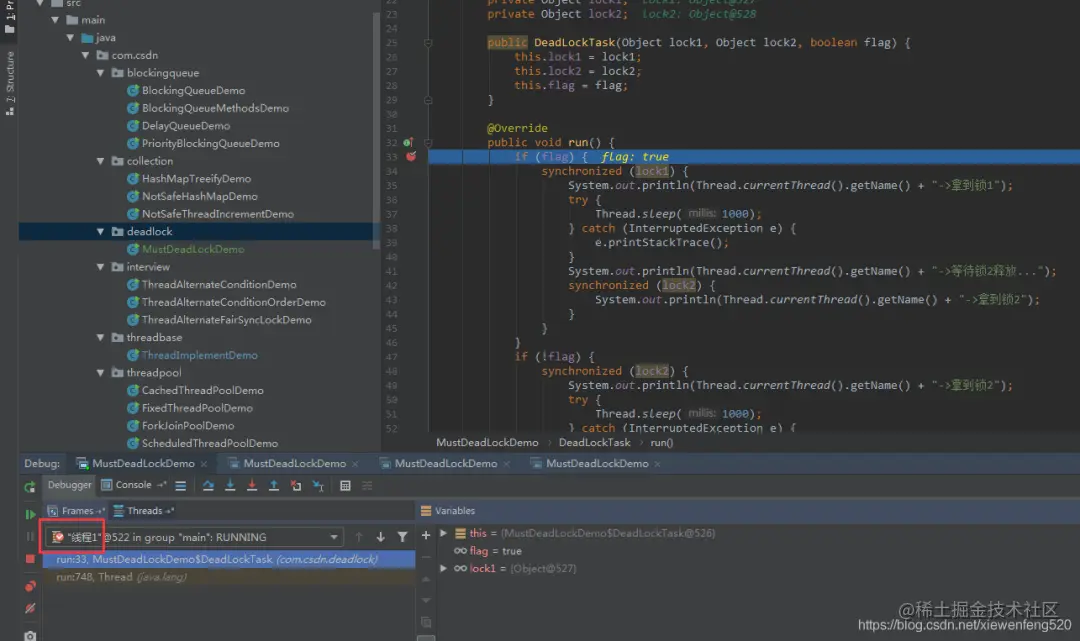The width and height of the screenshot is (1080, 641).
Task: Click the Step Over debugger icon
Action: coord(208,485)
